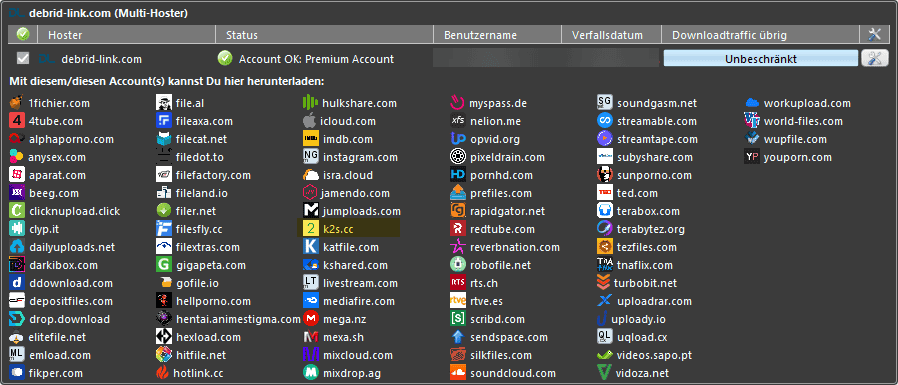Click the imdb.com icon
The width and height of the screenshot is (898, 385).
click(x=310, y=139)
